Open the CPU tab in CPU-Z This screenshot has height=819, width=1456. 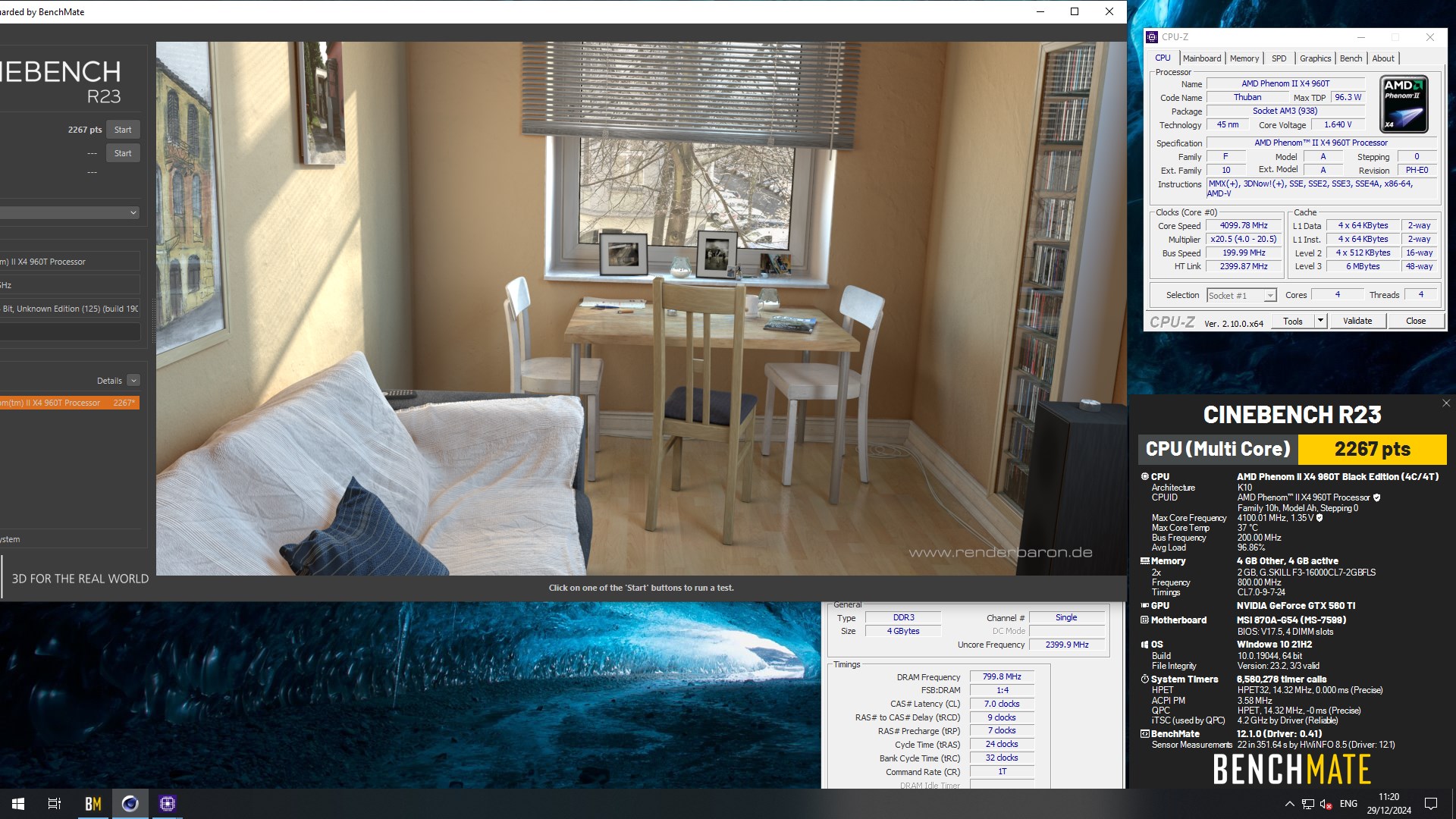1163,58
